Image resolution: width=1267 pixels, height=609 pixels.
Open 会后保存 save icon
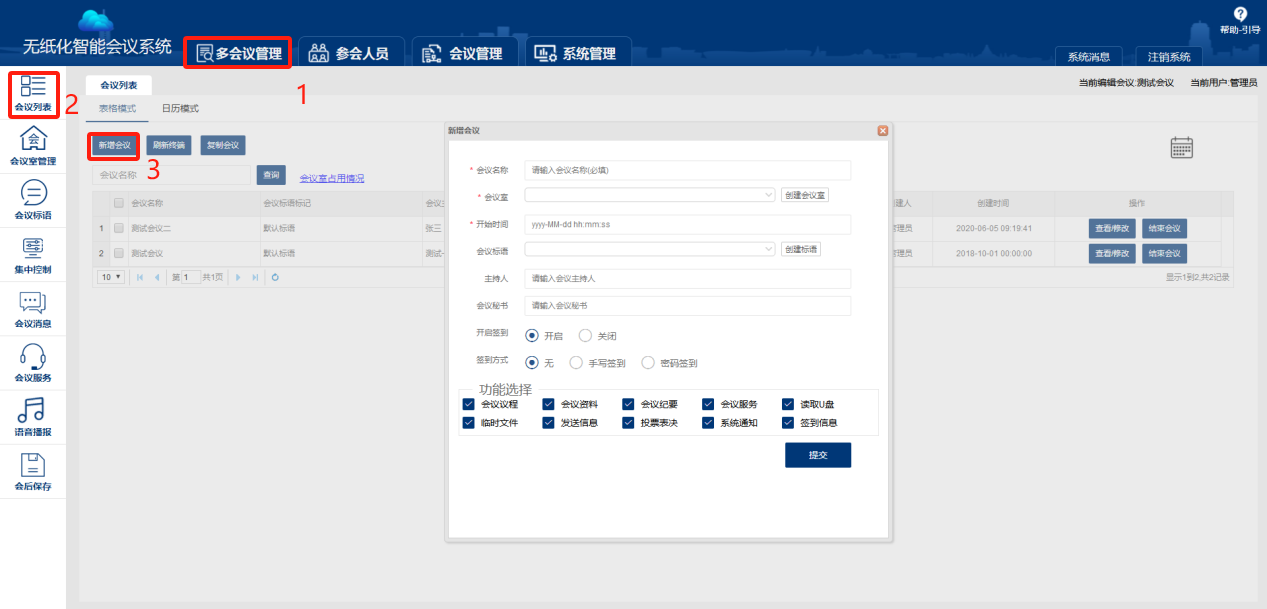pyautogui.click(x=33, y=463)
